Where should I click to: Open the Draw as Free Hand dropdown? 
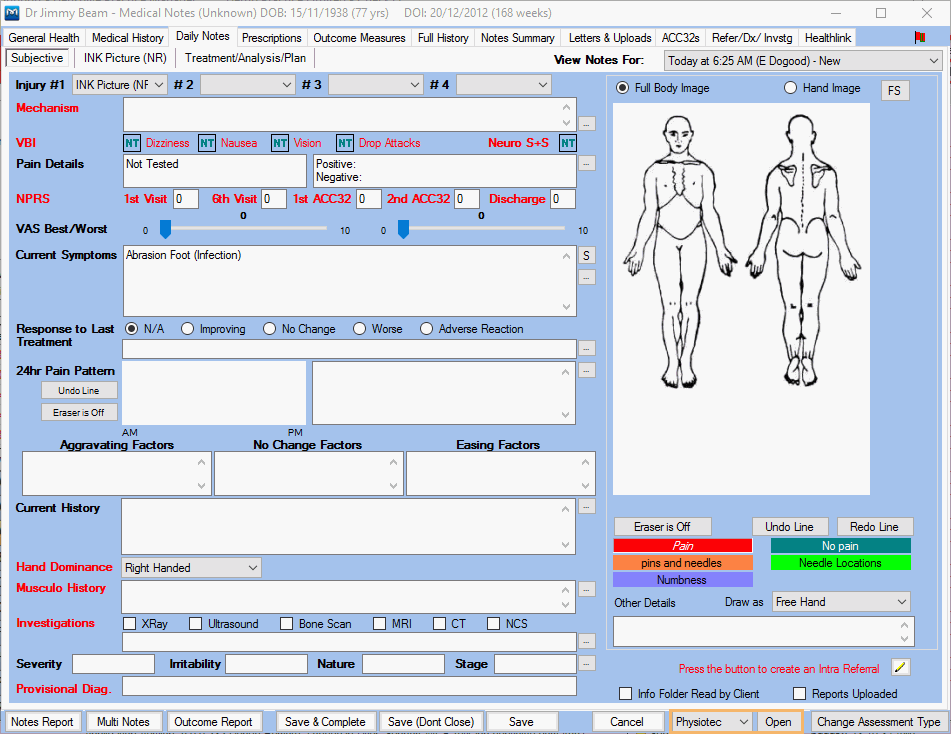tap(840, 602)
